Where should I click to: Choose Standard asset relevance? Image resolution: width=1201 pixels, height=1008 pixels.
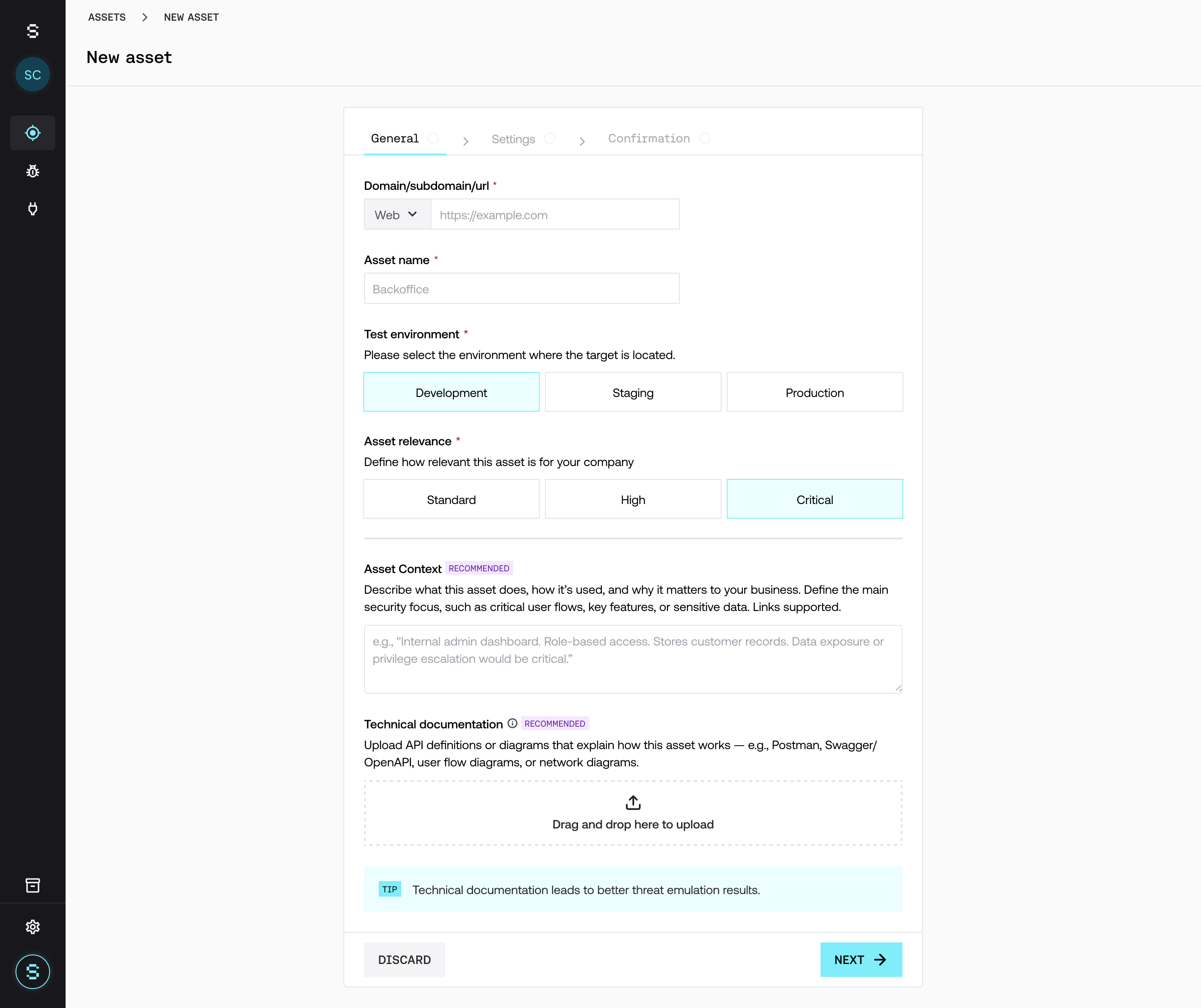pos(451,499)
